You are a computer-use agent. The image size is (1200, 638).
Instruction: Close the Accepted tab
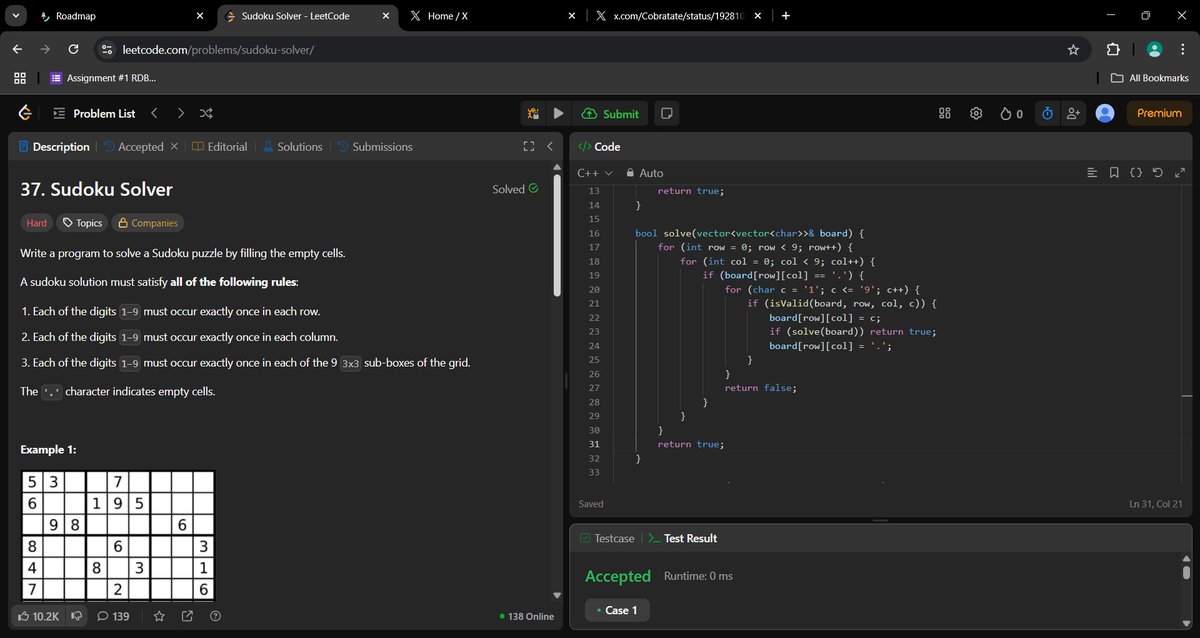(174, 146)
